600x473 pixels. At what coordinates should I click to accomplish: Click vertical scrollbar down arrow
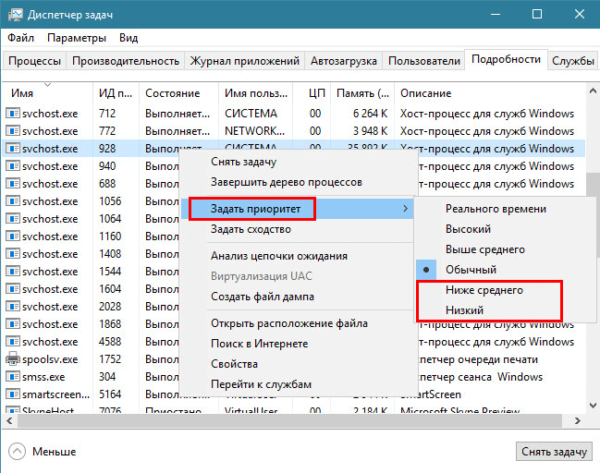[592, 405]
